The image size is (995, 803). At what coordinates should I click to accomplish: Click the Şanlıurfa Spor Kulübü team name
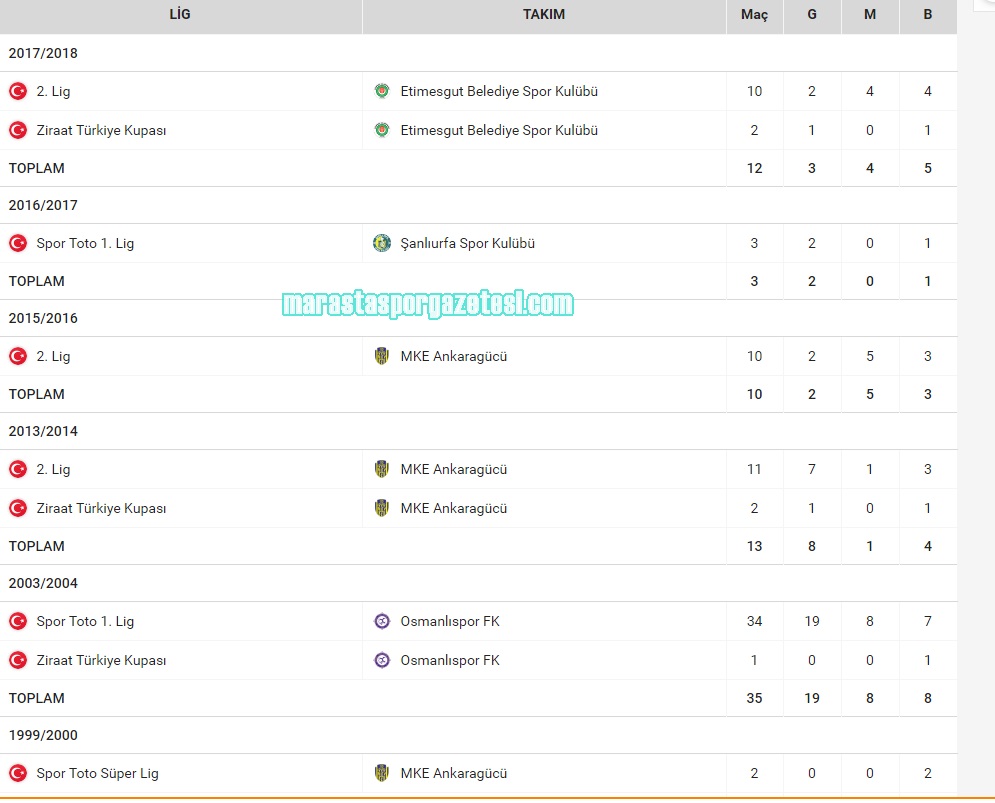468,243
